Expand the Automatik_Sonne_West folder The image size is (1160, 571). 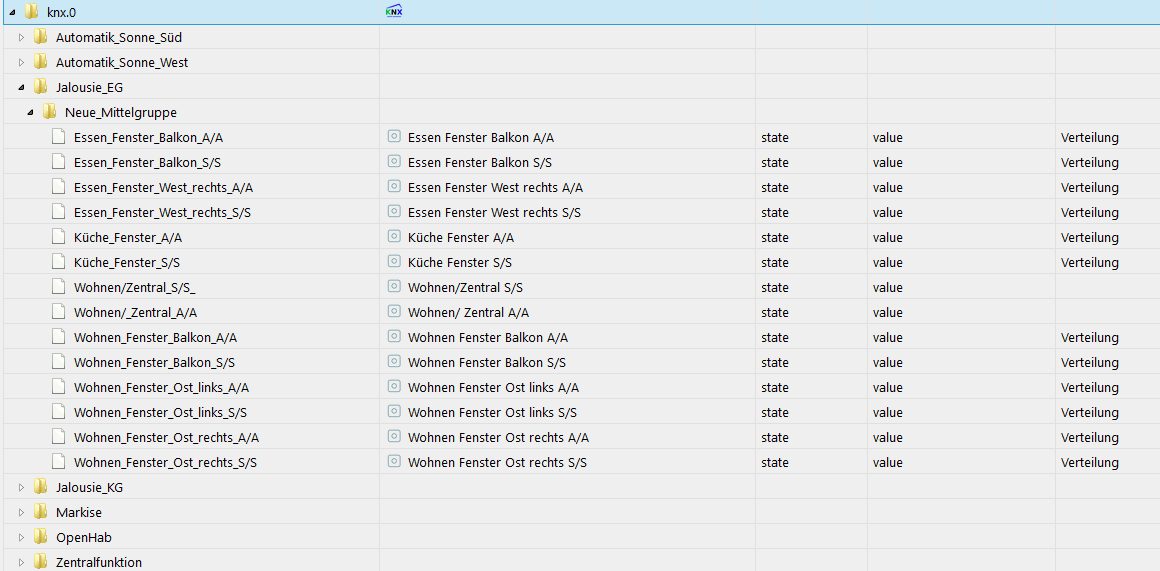coord(21,62)
